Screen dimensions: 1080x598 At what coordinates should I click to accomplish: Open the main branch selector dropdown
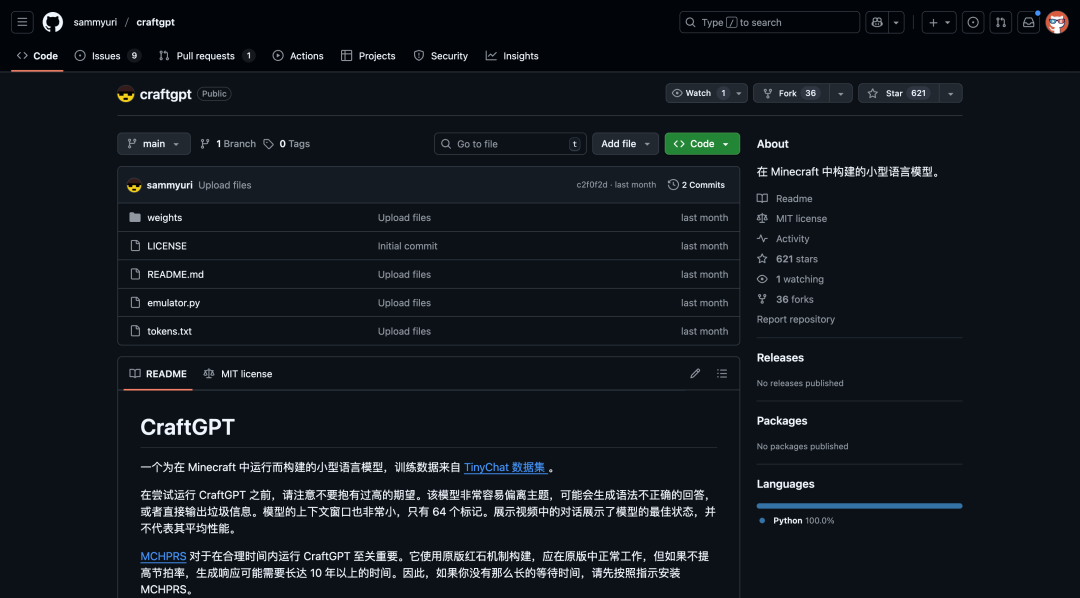tap(153, 143)
